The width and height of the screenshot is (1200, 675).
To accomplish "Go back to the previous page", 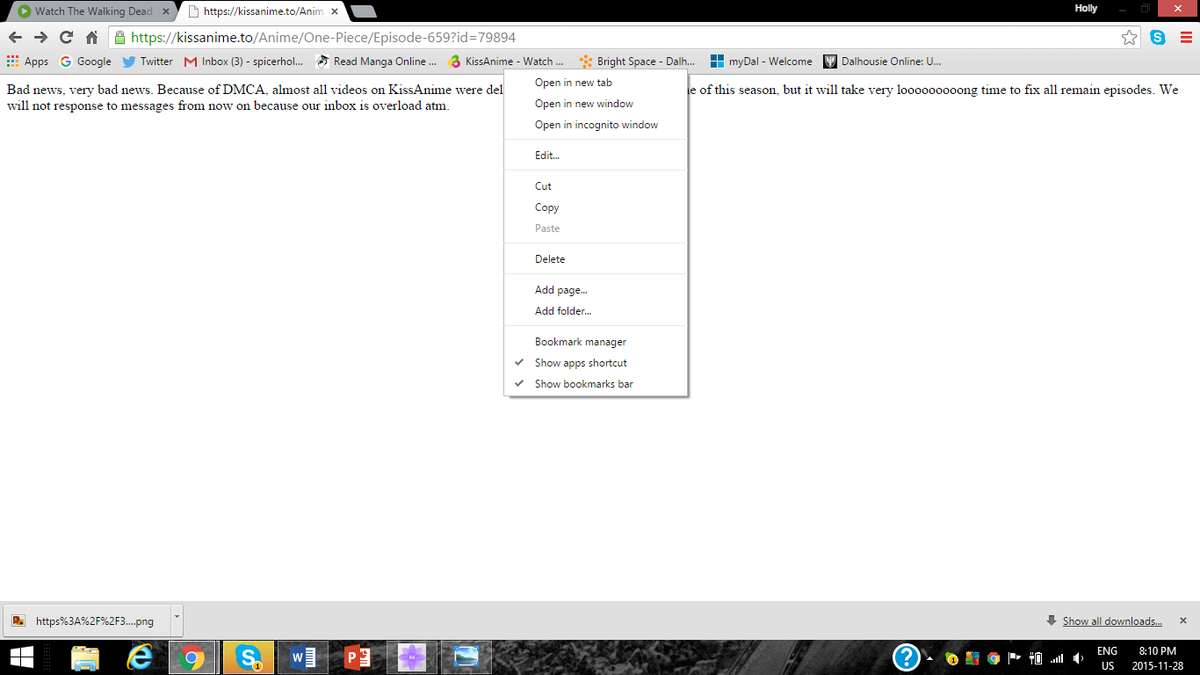I will coord(15,37).
